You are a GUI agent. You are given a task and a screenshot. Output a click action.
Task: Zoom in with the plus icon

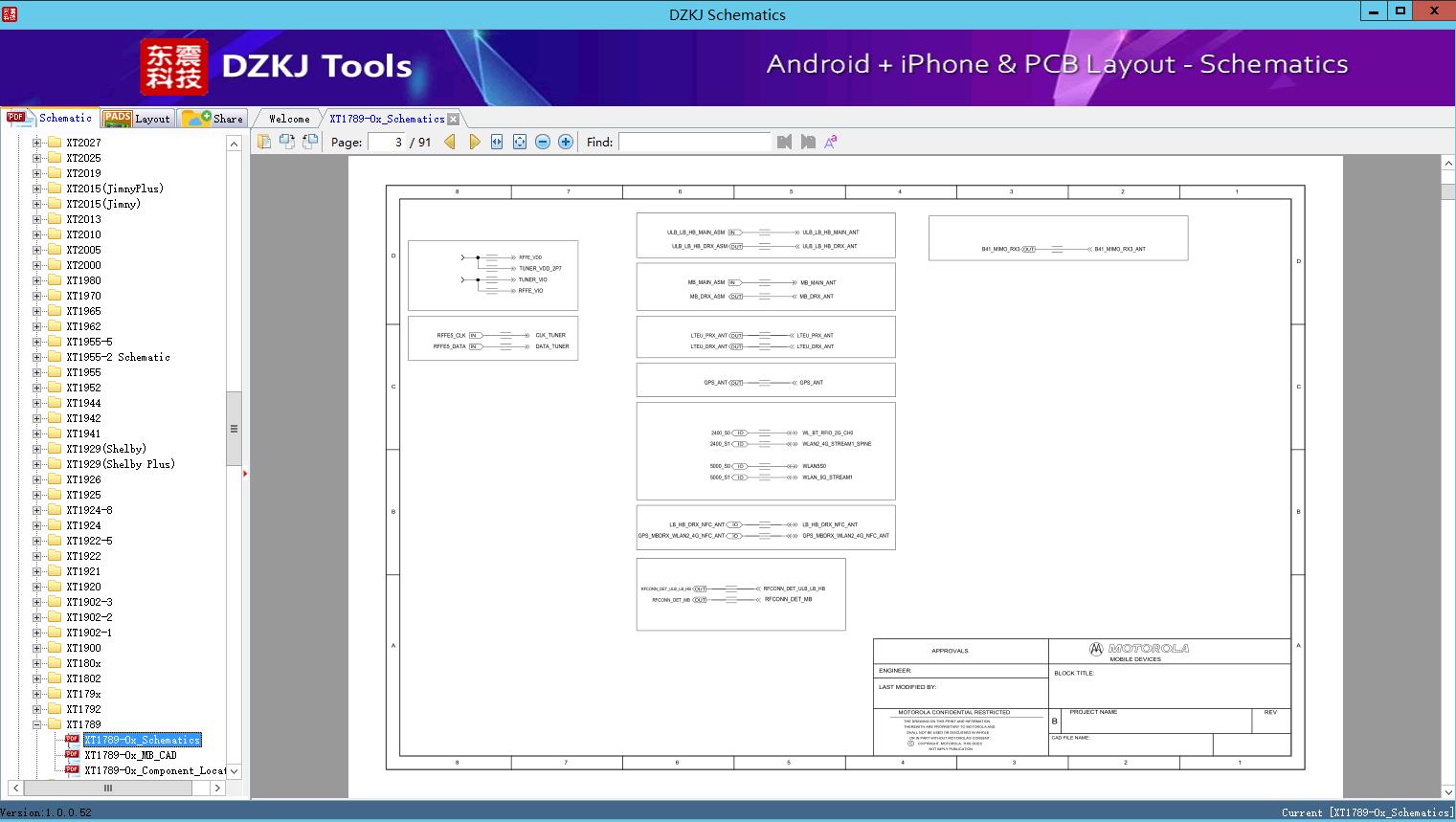tap(566, 142)
